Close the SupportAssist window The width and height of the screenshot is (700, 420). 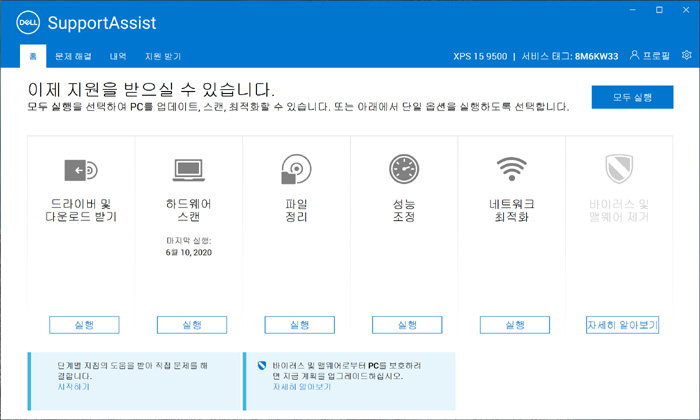686,10
